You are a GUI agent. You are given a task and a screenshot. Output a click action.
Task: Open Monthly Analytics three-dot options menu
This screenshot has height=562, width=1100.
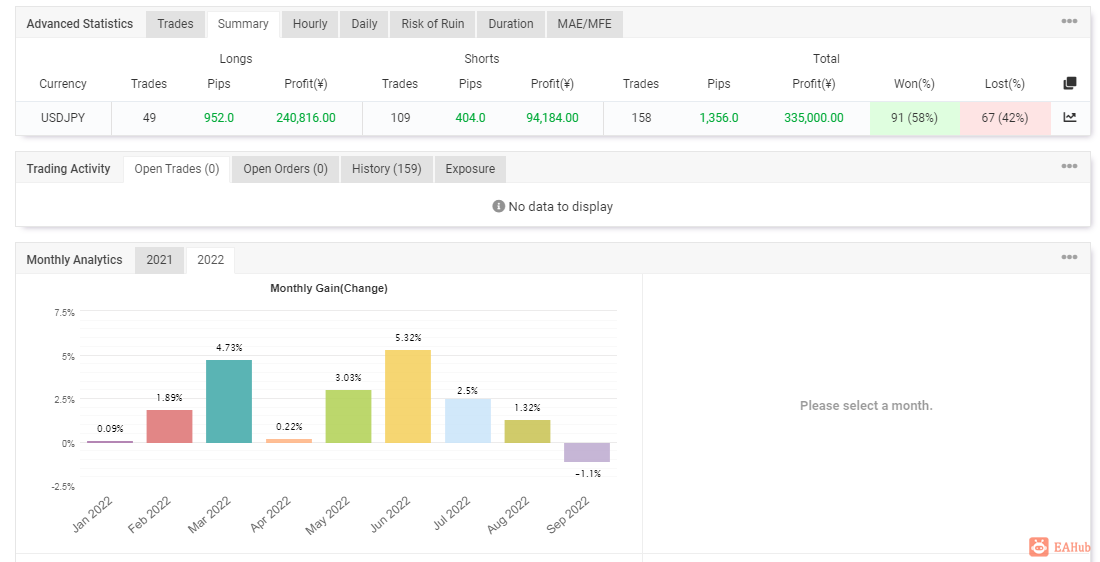click(x=1069, y=258)
